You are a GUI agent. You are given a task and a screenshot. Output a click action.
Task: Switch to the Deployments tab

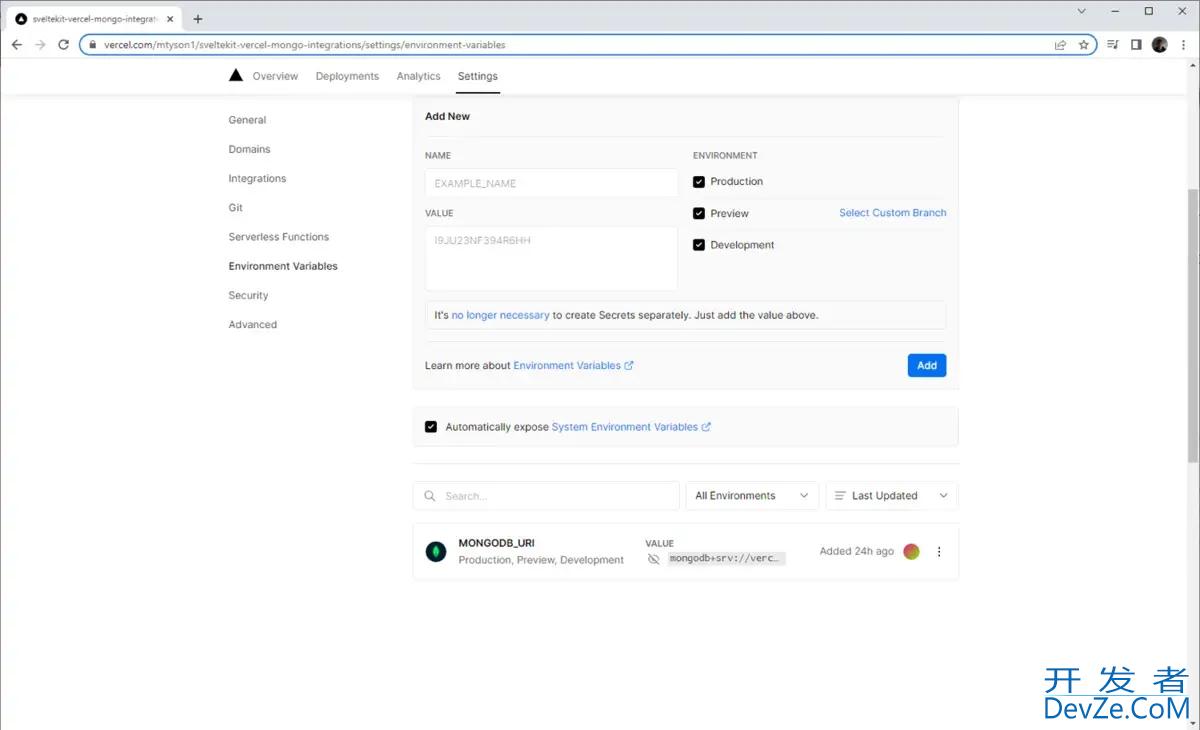point(347,76)
